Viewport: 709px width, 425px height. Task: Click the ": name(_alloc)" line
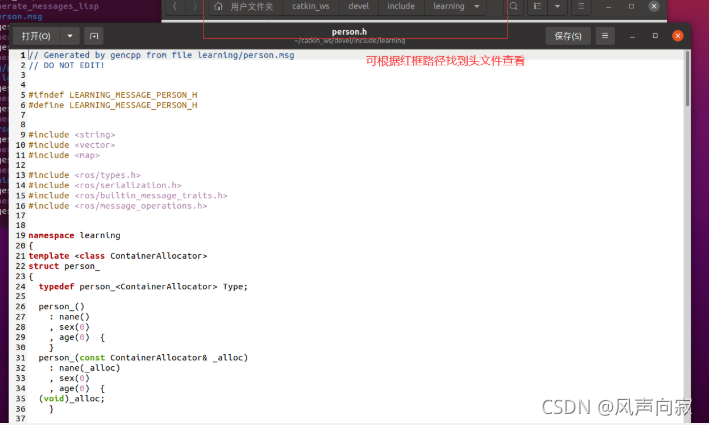[85, 368]
